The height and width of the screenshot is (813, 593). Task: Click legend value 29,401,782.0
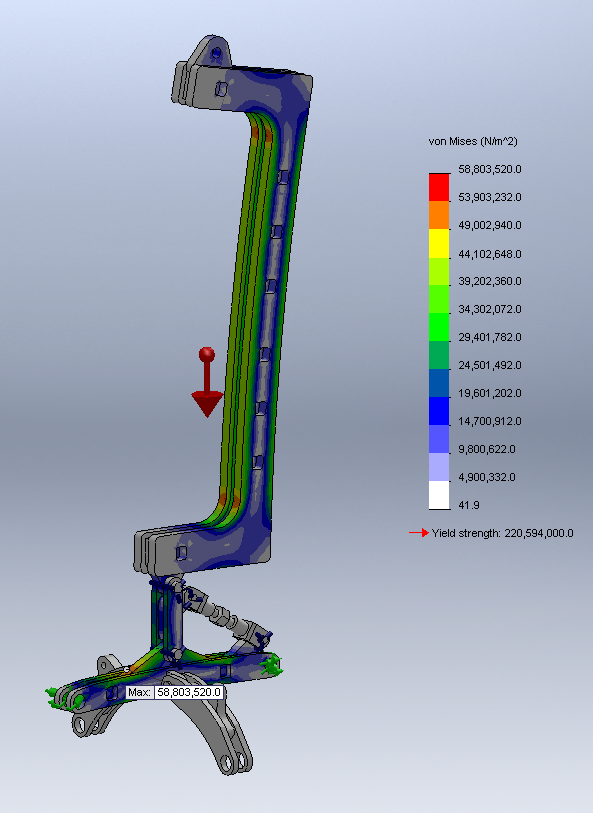pyautogui.click(x=490, y=337)
